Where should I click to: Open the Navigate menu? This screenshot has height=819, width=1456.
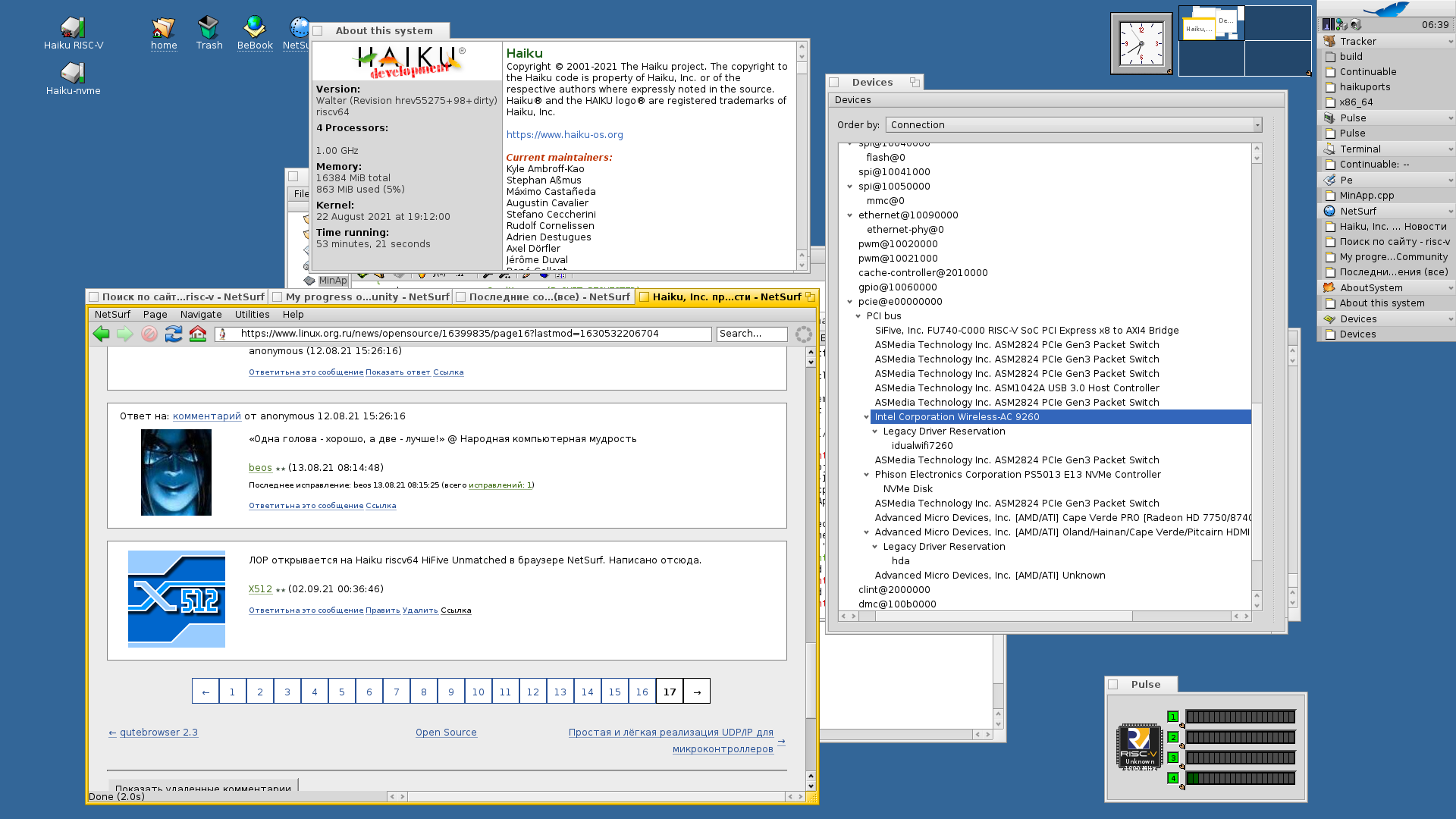[201, 315]
